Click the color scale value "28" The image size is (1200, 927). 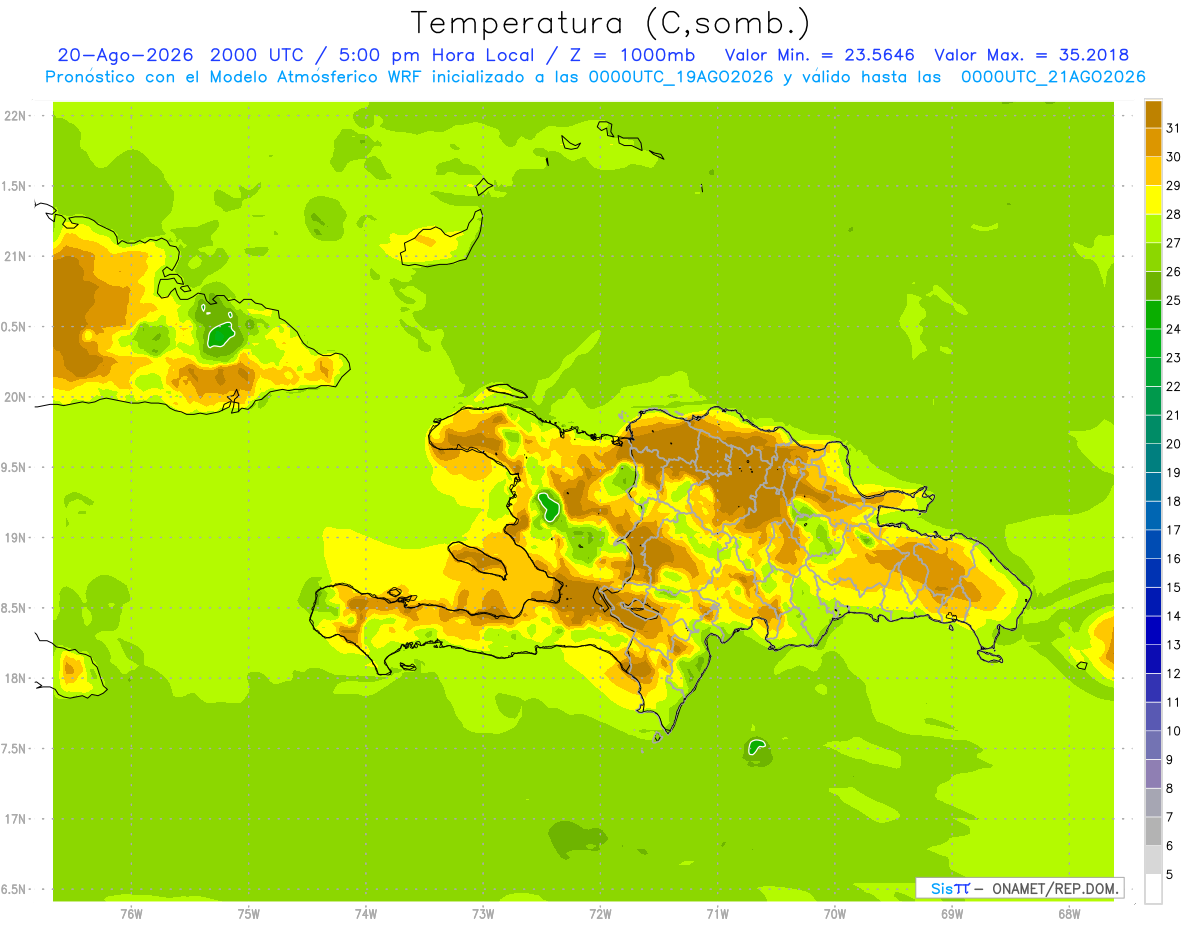point(1173,214)
